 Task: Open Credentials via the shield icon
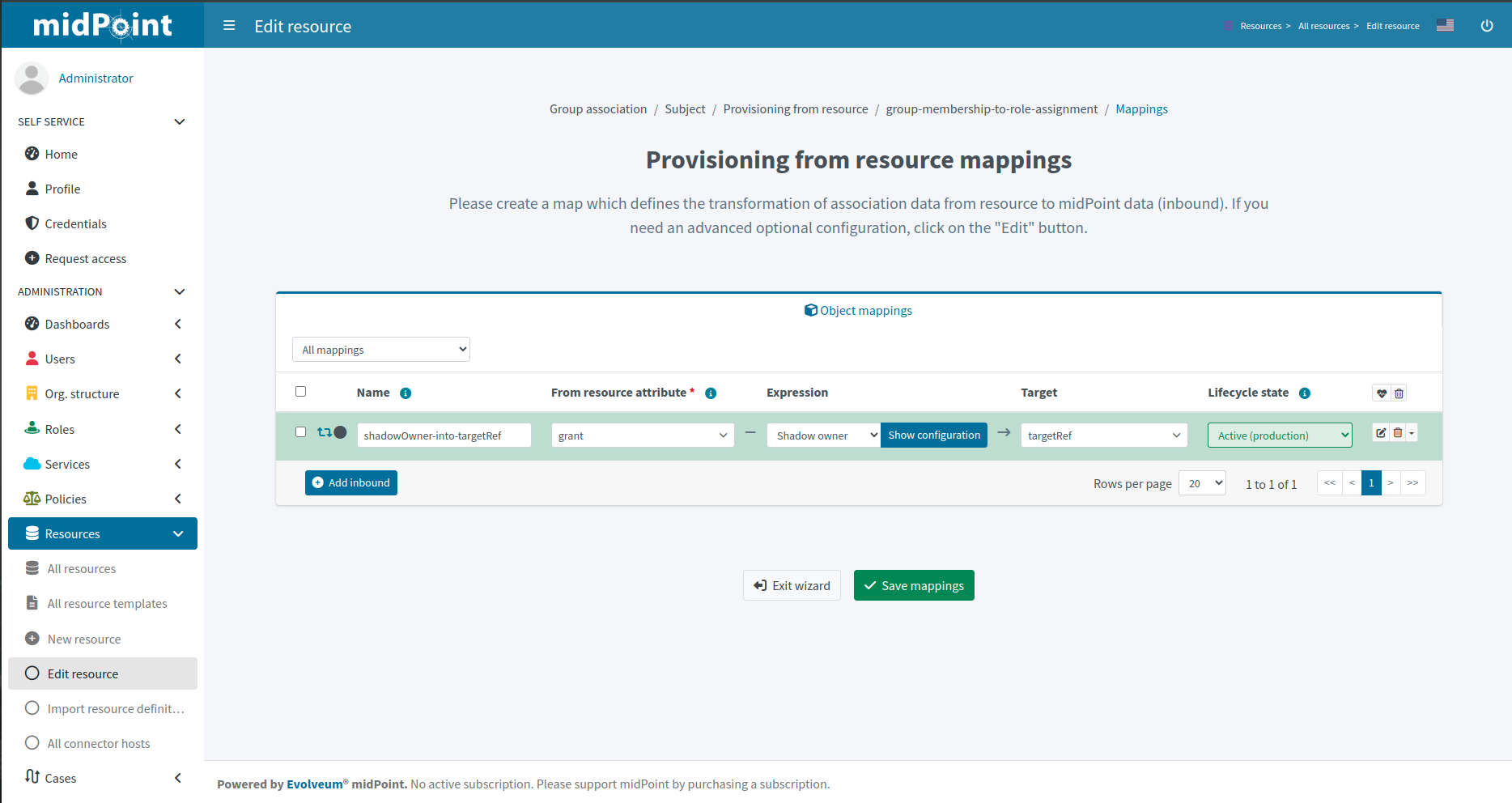pyautogui.click(x=32, y=223)
